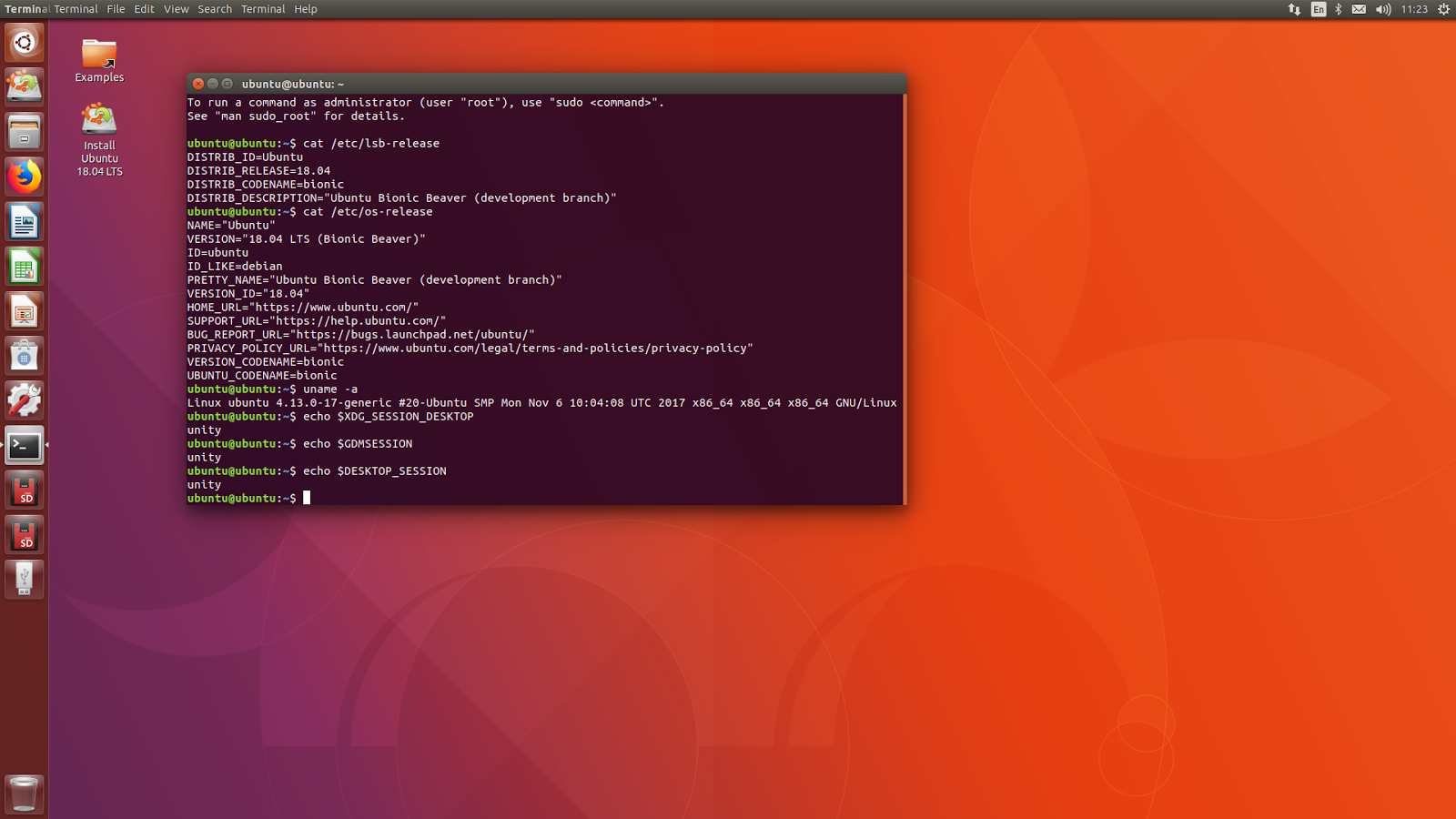Viewport: 1456px width, 819px height.
Task: Open the Terminal menu next to Search
Action: [x=263, y=9]
